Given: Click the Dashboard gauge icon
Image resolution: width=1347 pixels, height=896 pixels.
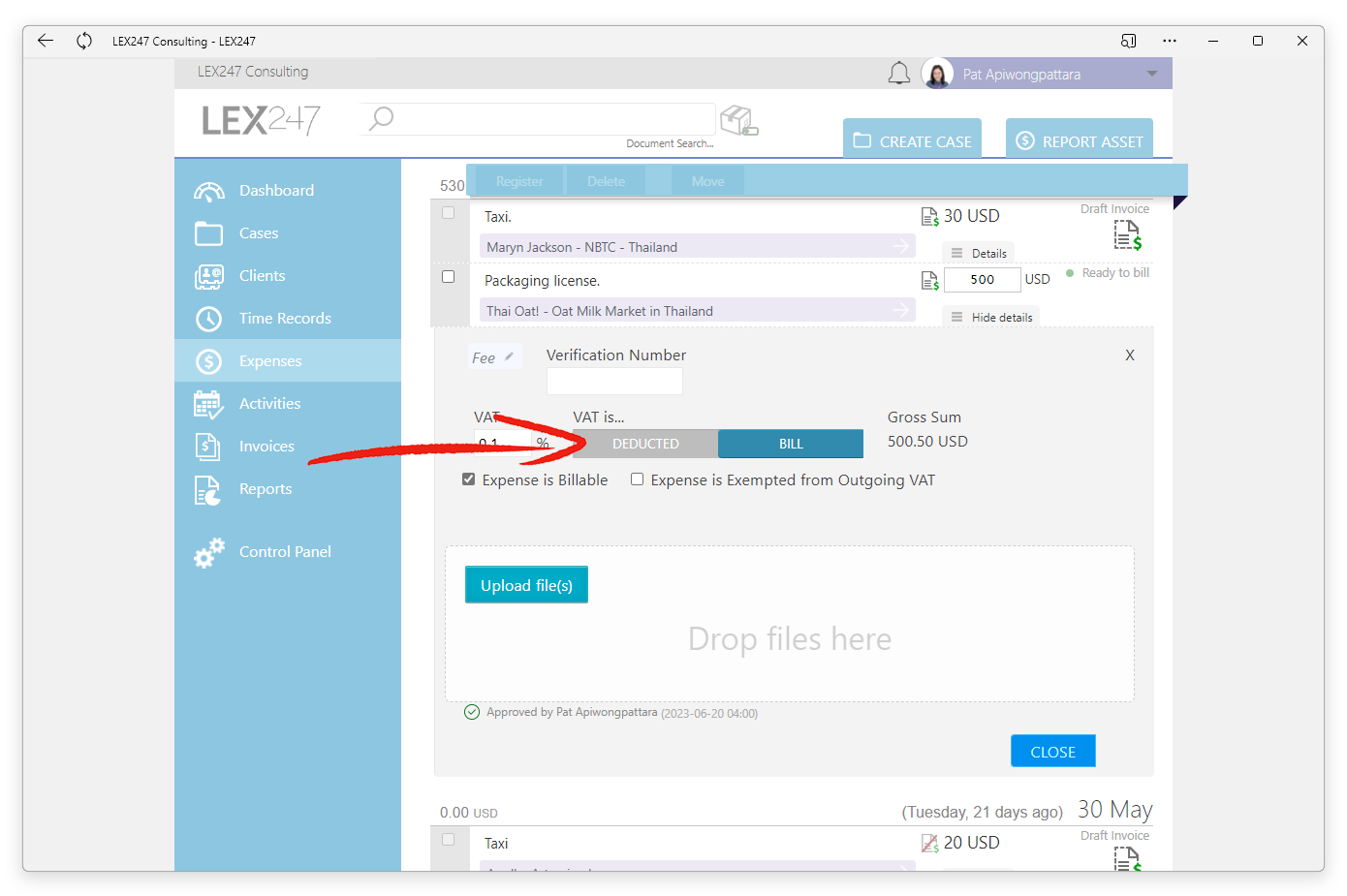Looking at the screenshot, I should [x=208, y=192].
